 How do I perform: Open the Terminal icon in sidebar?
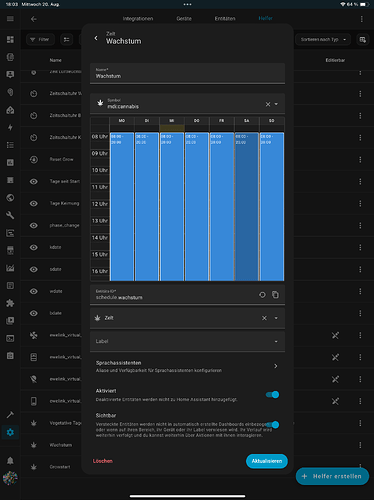coord(10,338)
